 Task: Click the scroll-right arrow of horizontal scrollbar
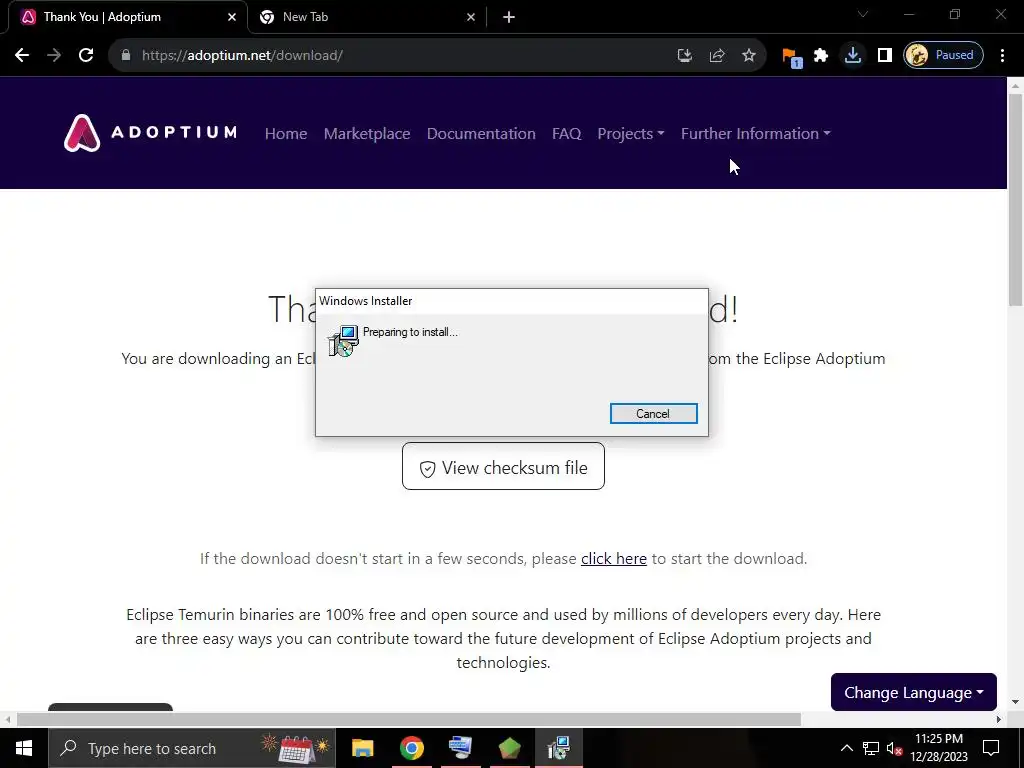[999, 720]
